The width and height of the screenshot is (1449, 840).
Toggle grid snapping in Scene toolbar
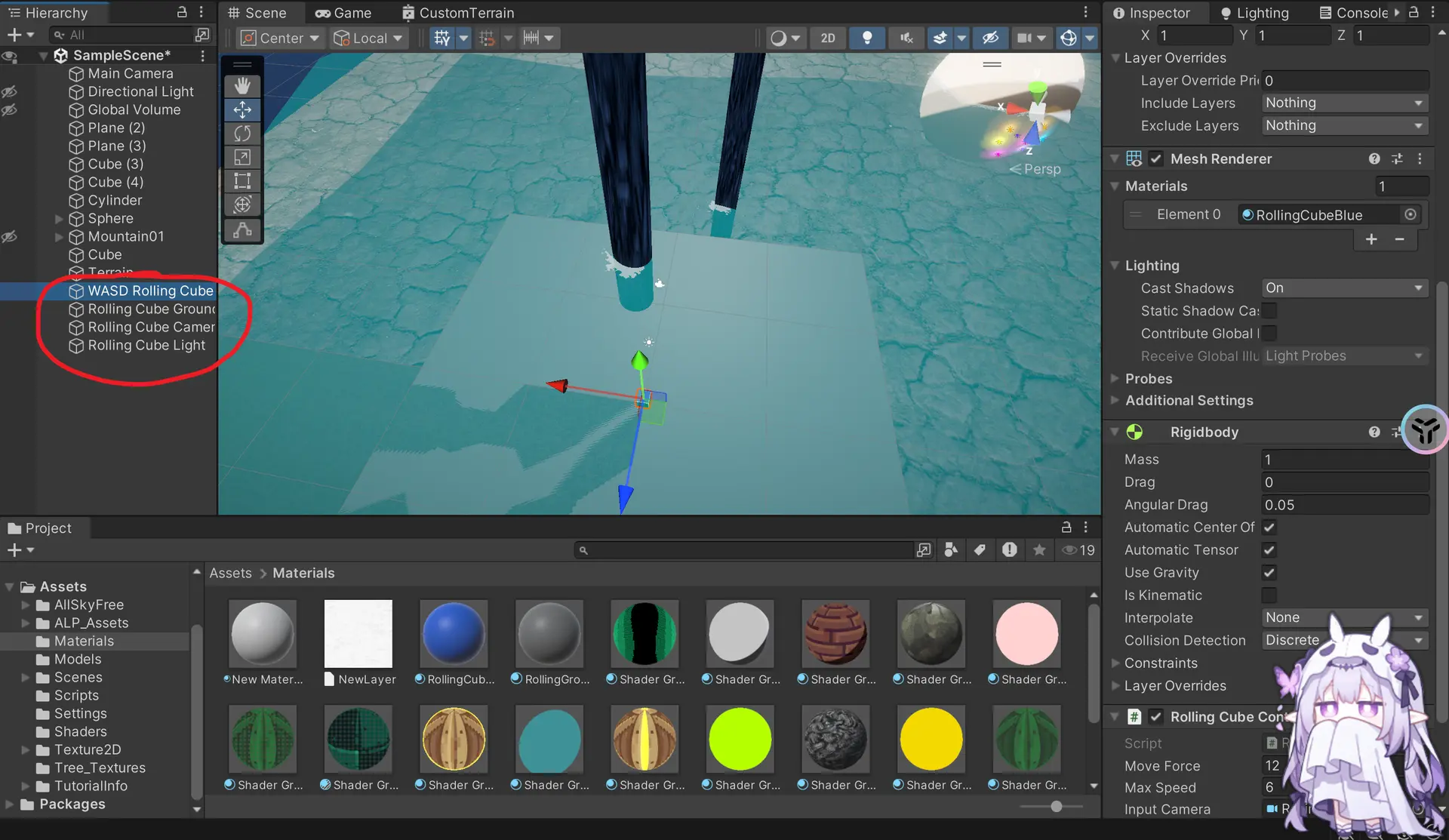pos(487,38)
